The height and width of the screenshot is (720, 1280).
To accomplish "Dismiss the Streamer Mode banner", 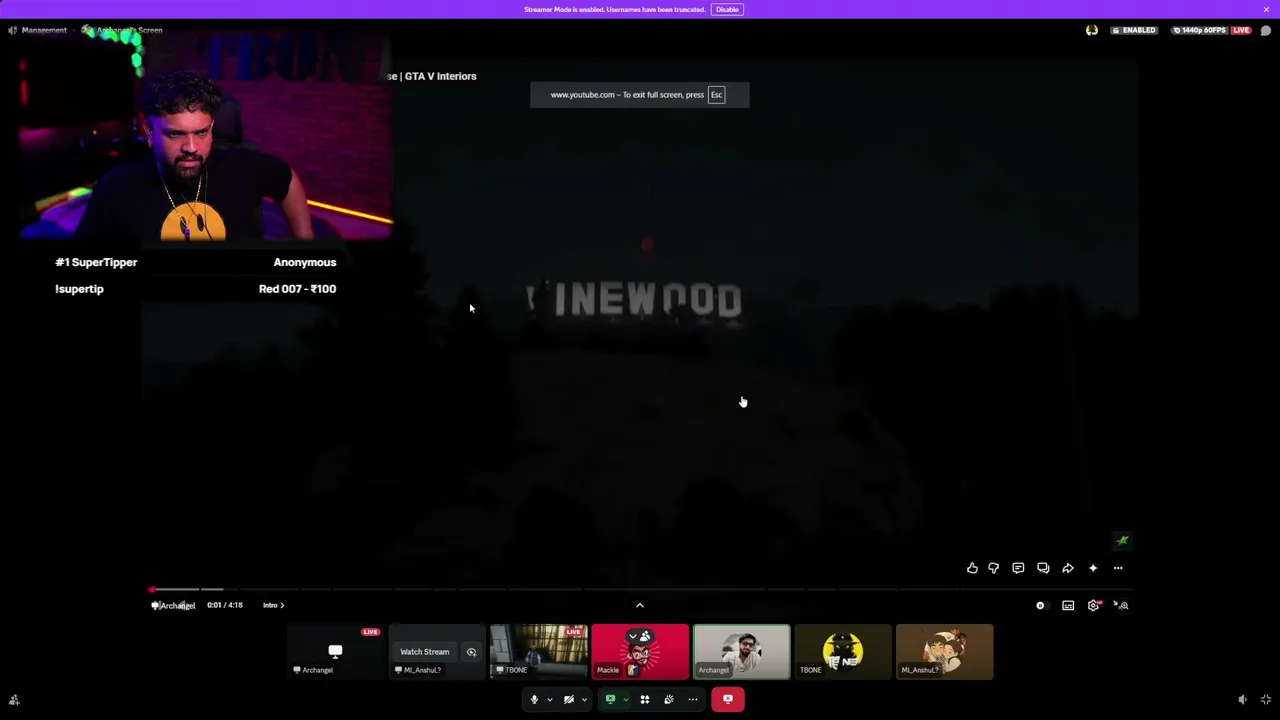I will [1266, 9].
